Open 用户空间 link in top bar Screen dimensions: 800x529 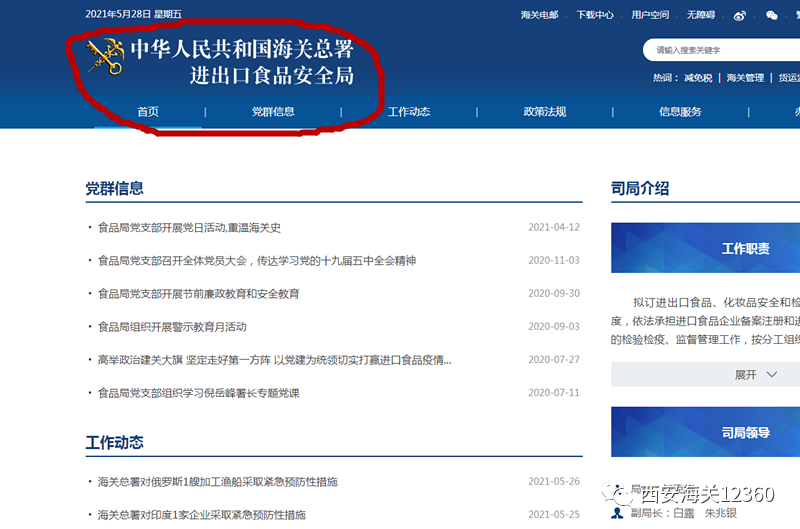tap(650, 15)
